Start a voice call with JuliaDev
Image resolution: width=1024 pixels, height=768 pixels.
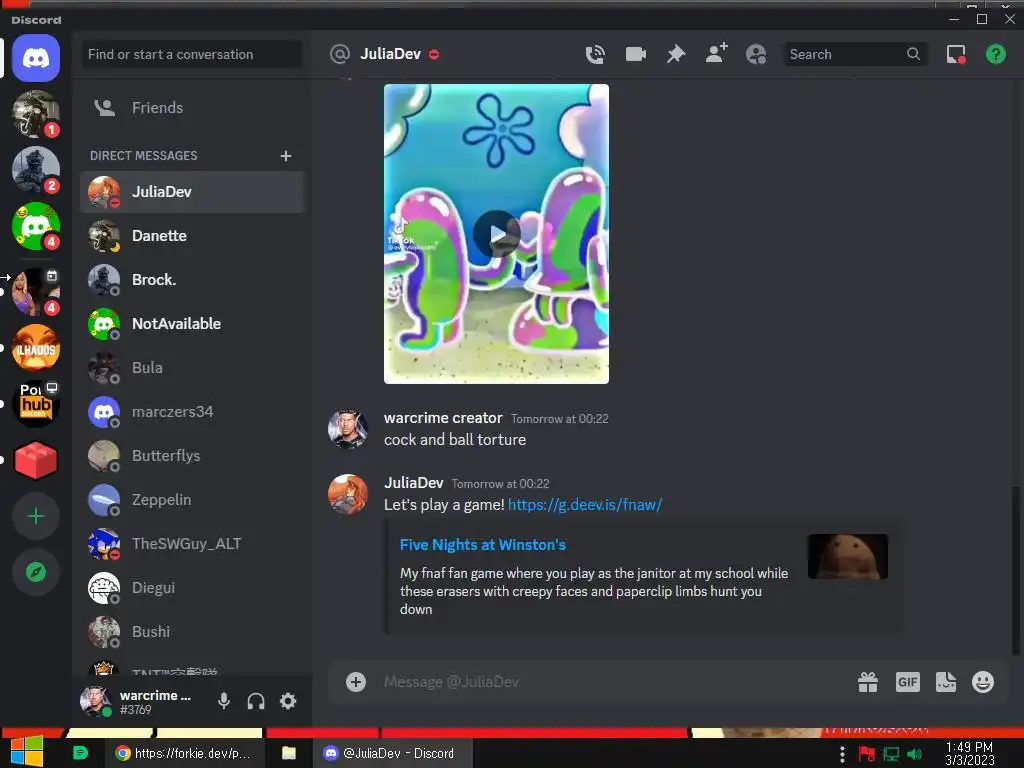click(595, 54)
